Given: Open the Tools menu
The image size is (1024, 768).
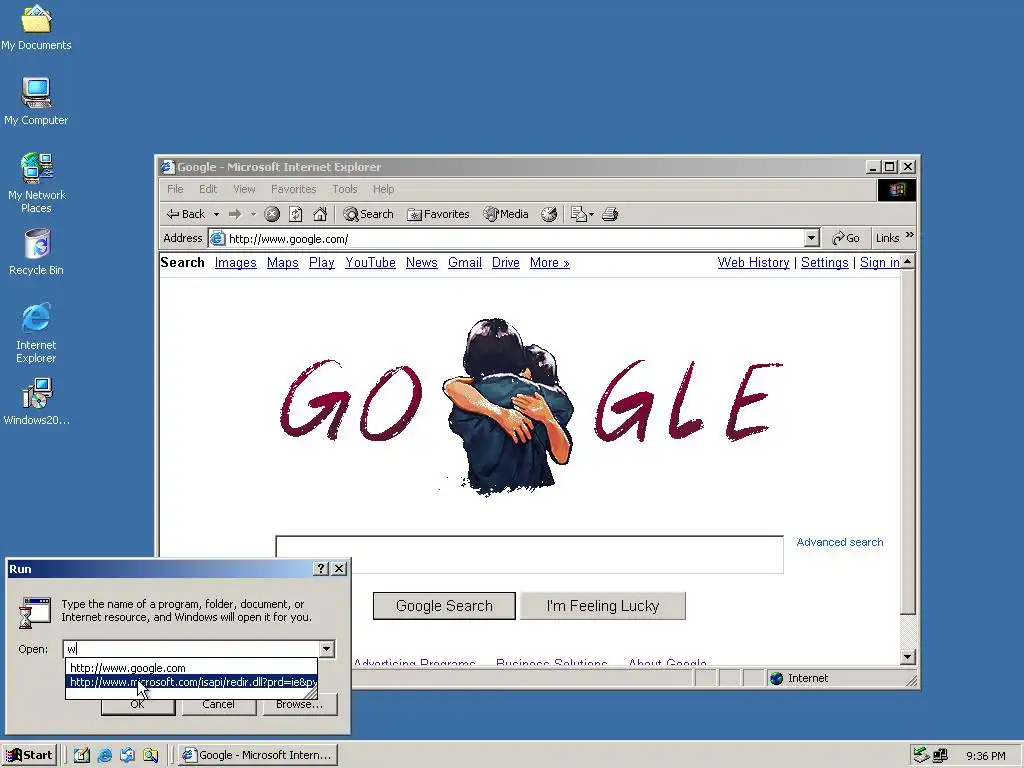Looking at the screenshot, I should click(x=345, y=189).
